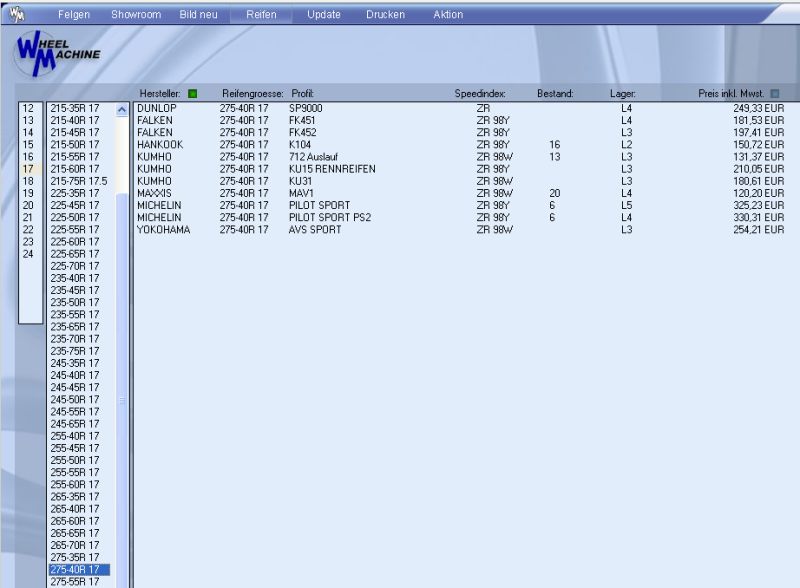Open the Reifen menu
The width and height of the screenshot is (800, 588).
coord(261,15)
